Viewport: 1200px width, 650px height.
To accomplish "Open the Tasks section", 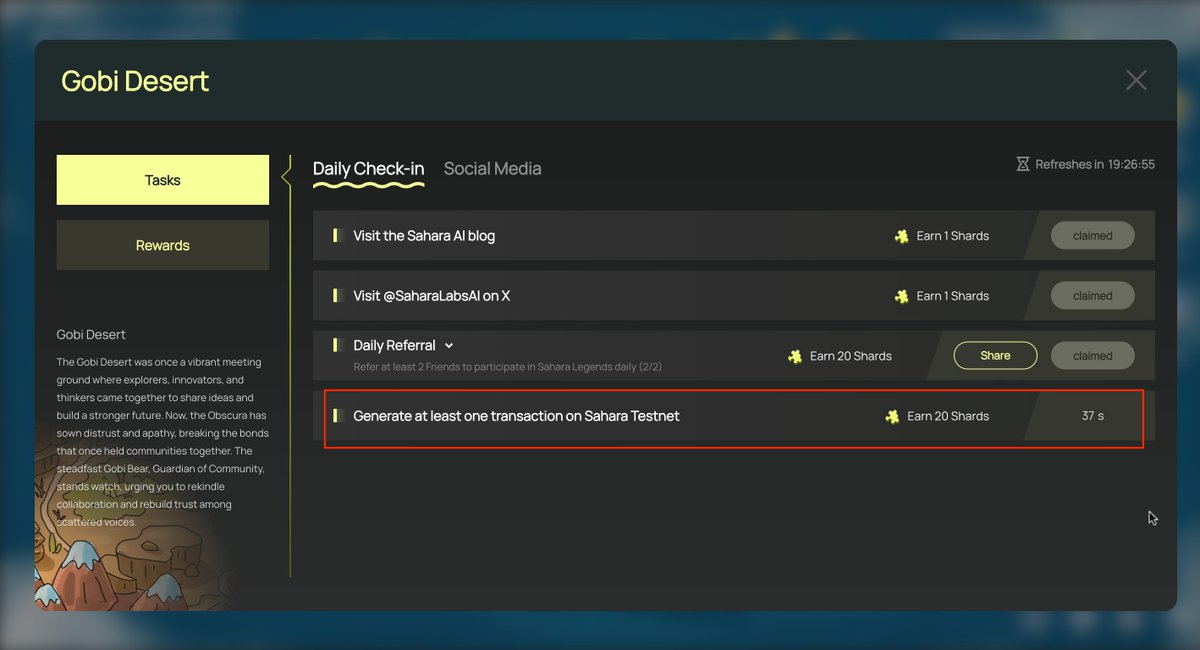I will pos(163,180).
